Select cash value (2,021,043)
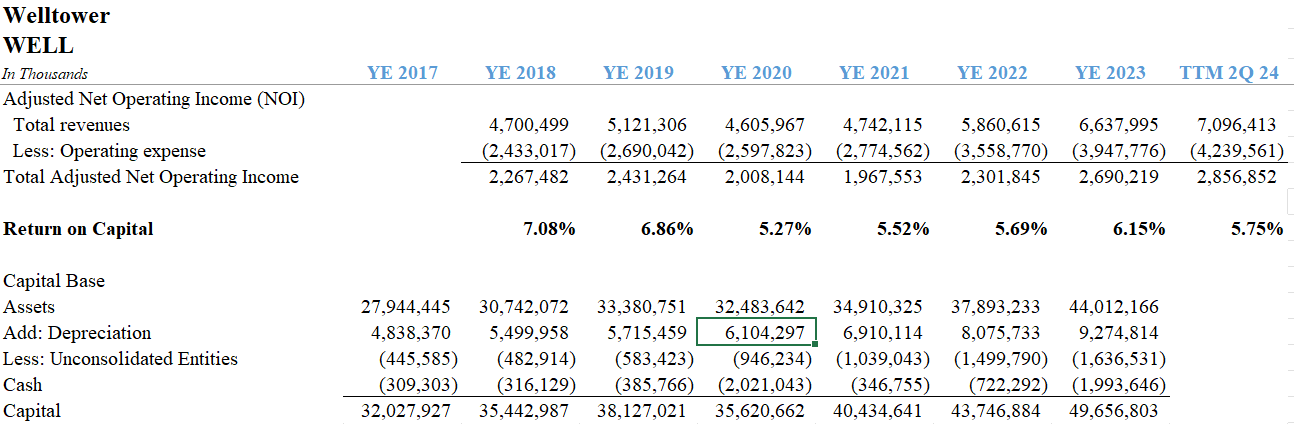Image resolution: width=1294 pixels, height=424 pixels. 765,385
